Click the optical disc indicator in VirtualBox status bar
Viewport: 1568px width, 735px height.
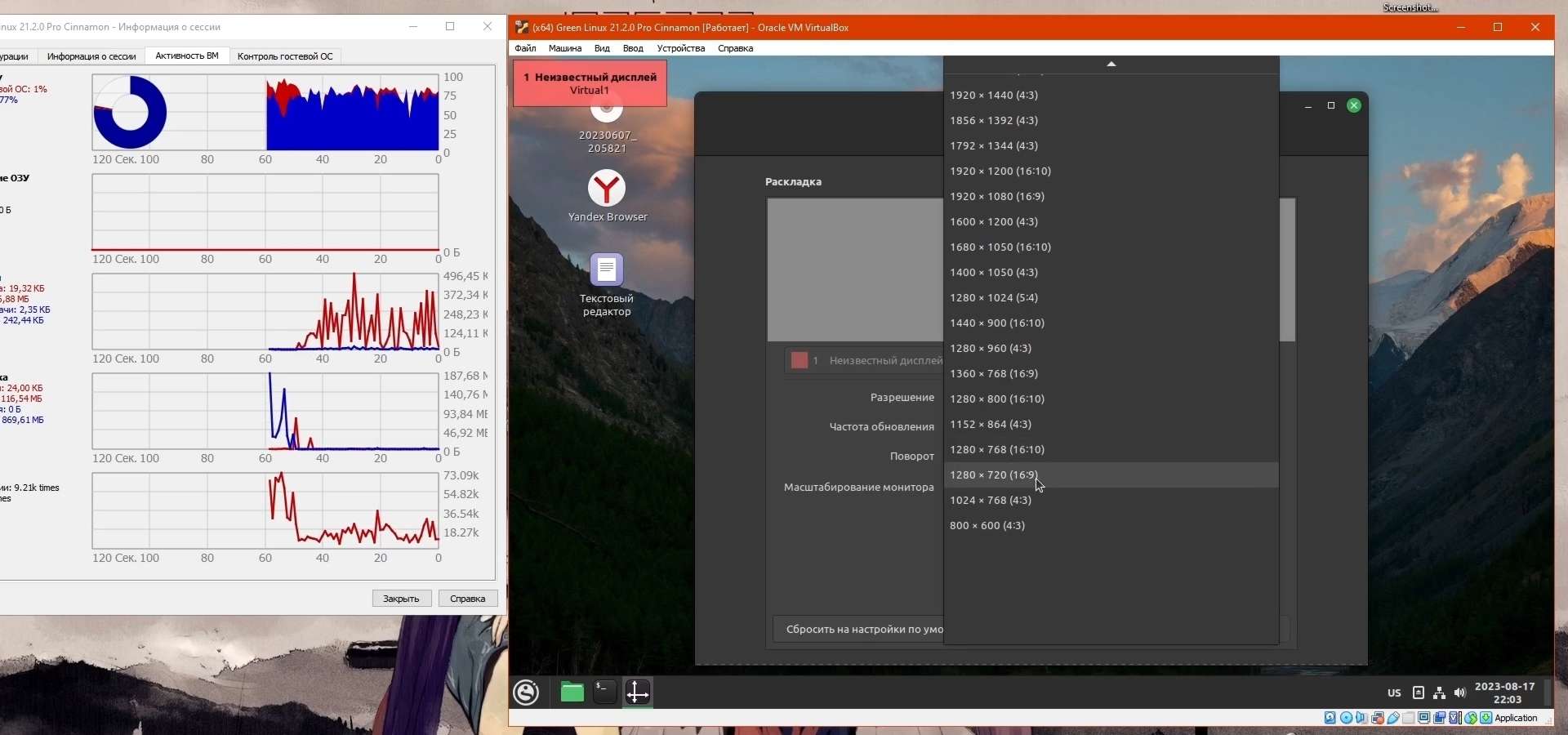tap(1346, 718)
